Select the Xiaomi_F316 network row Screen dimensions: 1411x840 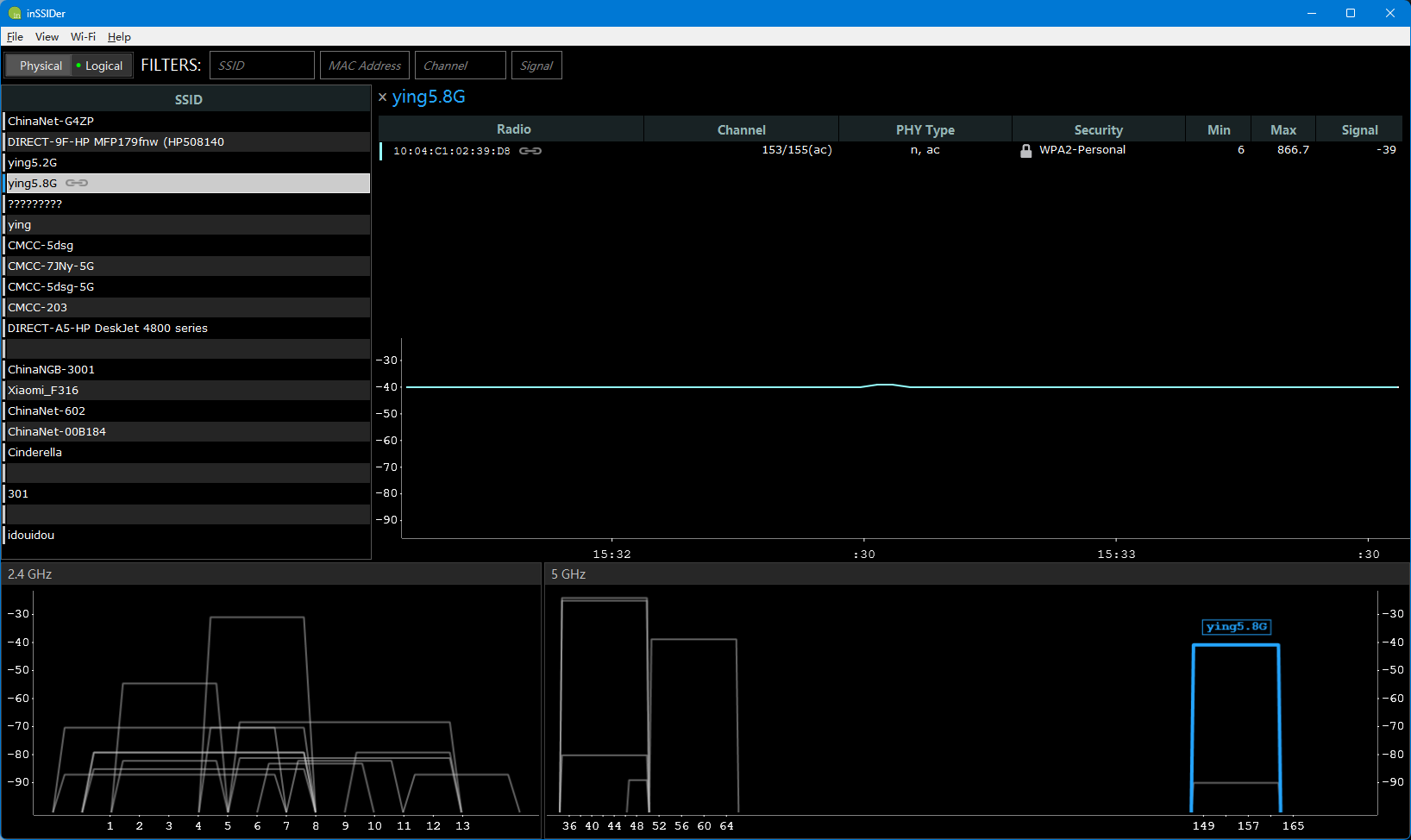(x=43, y=391)
